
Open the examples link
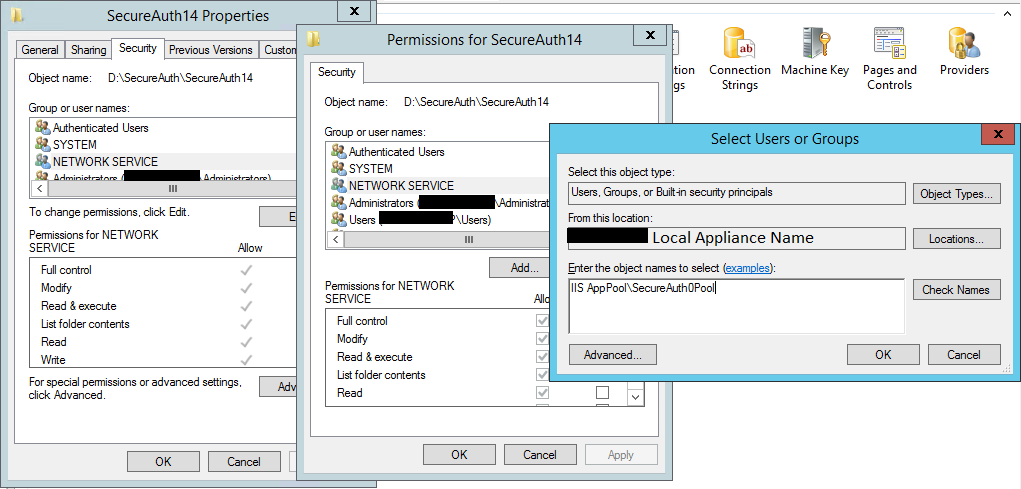(x=748, y=268)
